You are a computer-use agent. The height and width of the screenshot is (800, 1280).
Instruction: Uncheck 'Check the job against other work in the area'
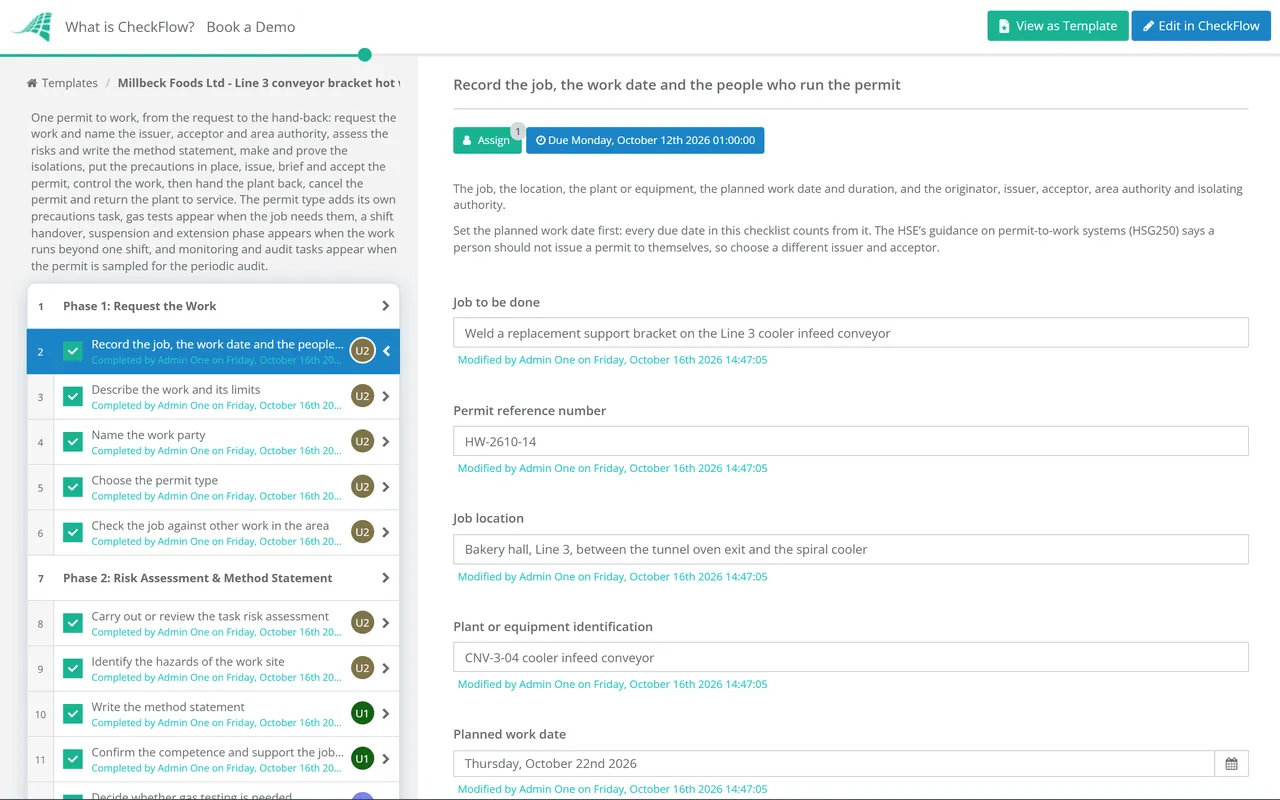pos(73,532)
